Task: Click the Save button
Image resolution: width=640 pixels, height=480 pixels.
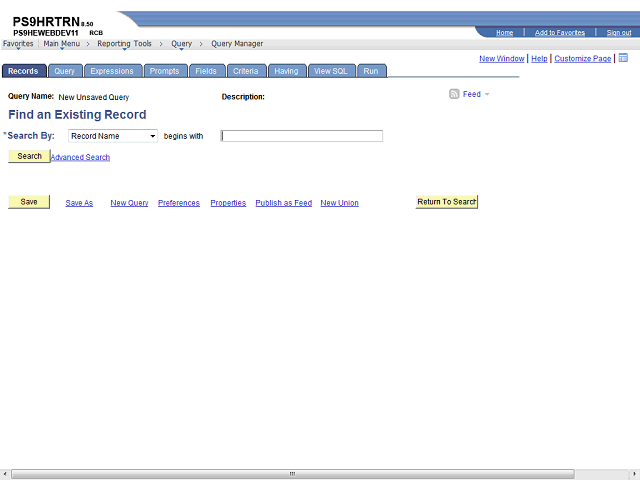Action: [x=29, y=202]
